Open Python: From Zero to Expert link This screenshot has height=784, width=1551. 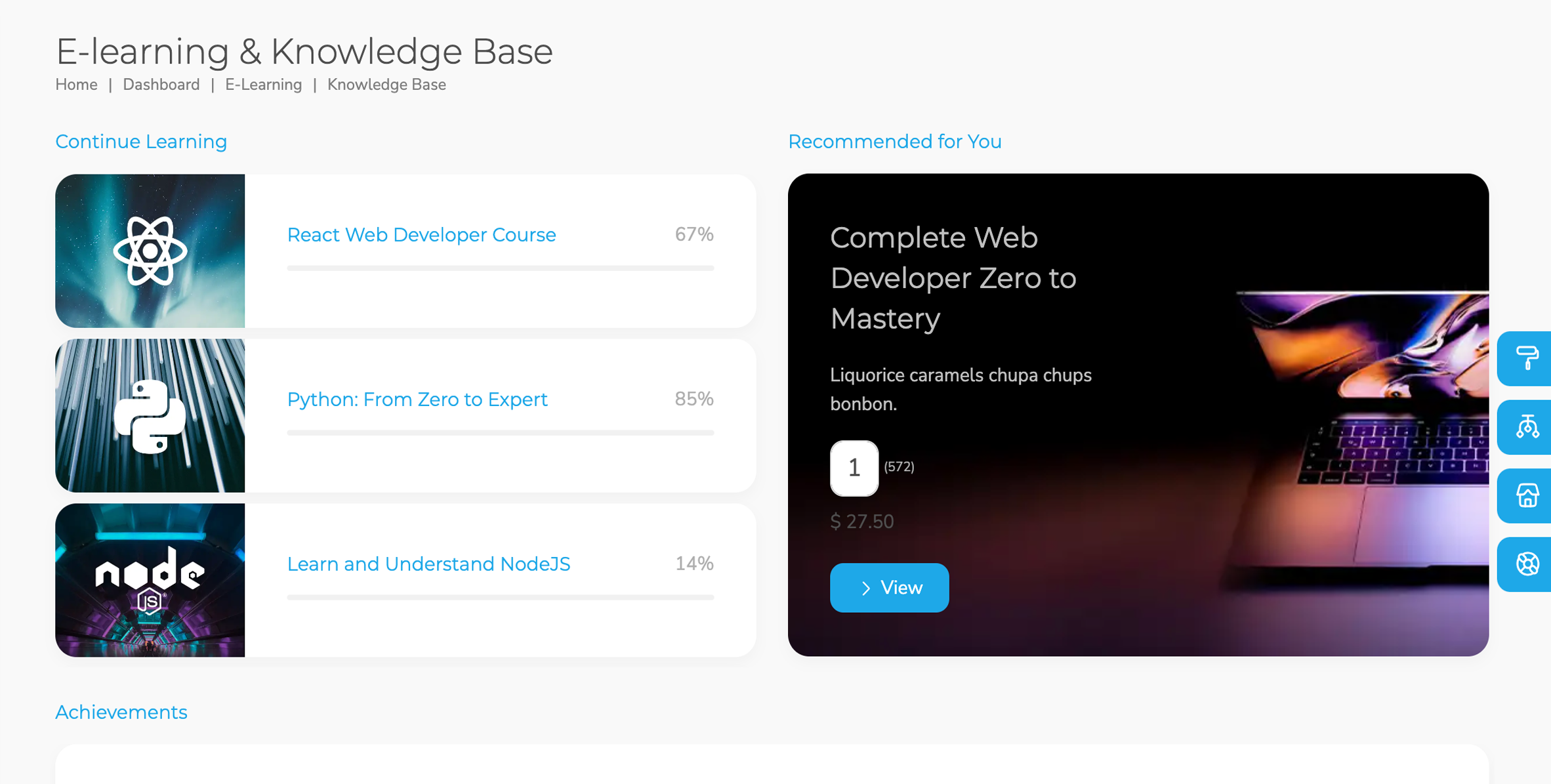coord(417,400)
